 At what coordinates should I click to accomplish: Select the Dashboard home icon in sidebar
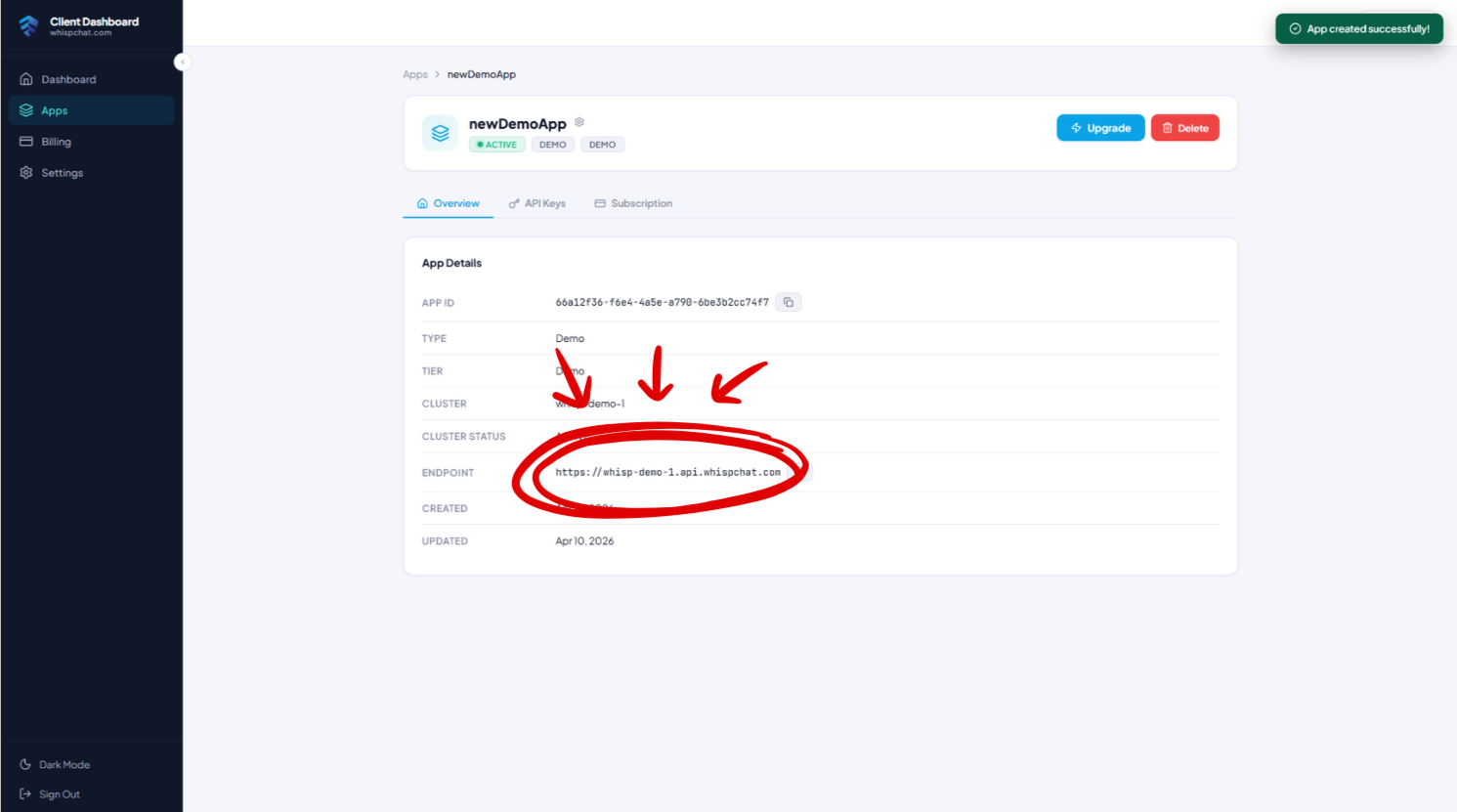pyautogui.click(x=25, y=79)
